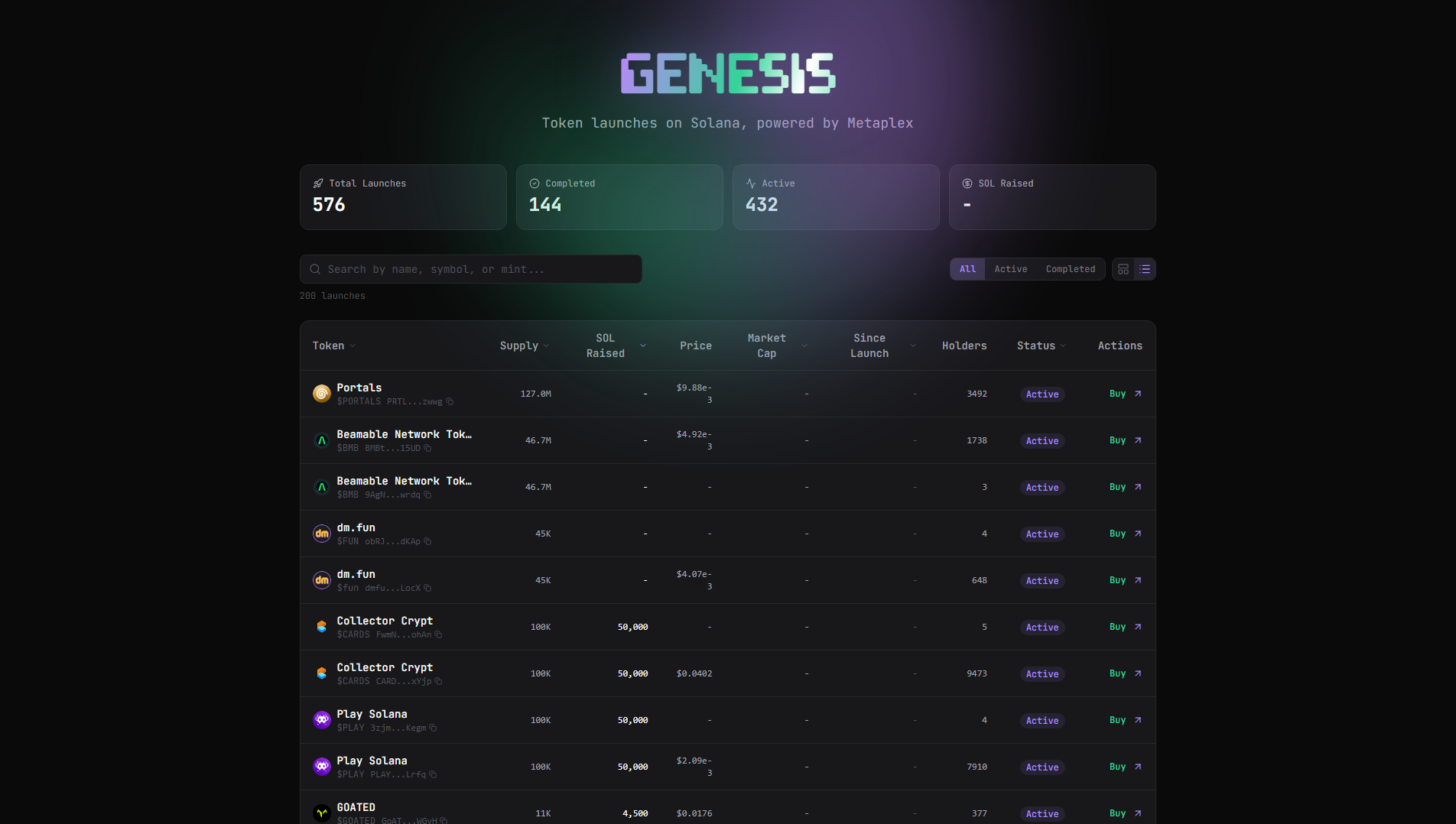1456x824 pixels.
Task: Sort table by Supply column
Action: coord(525,346)
